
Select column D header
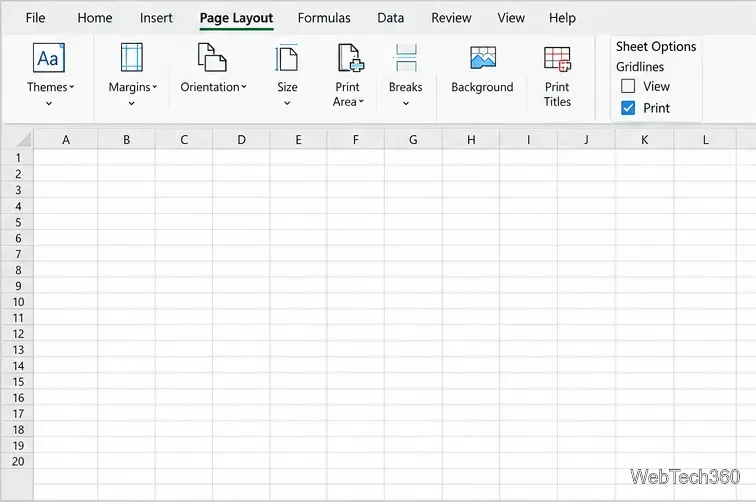241,139
